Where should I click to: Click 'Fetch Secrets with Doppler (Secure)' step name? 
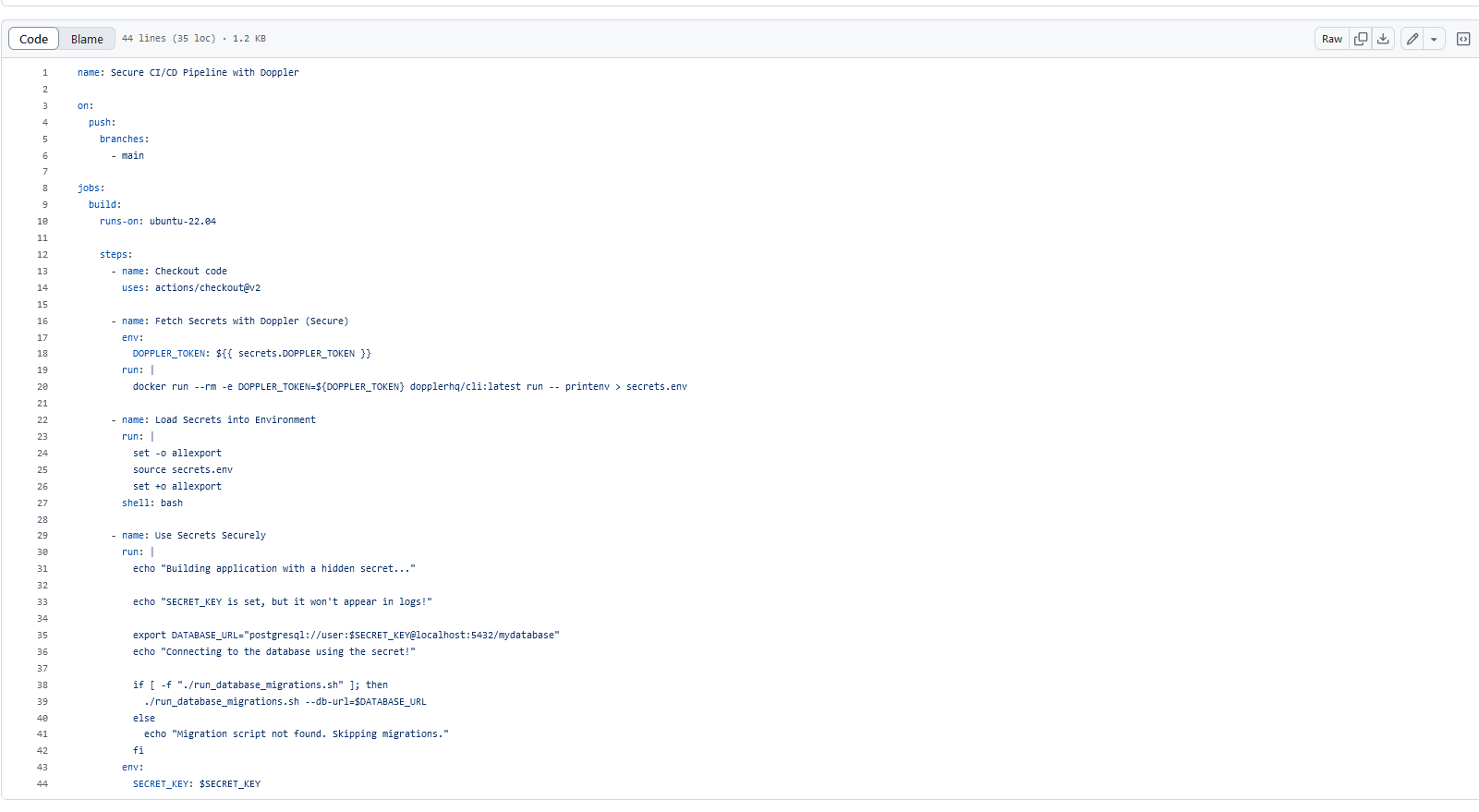[252, 321]
